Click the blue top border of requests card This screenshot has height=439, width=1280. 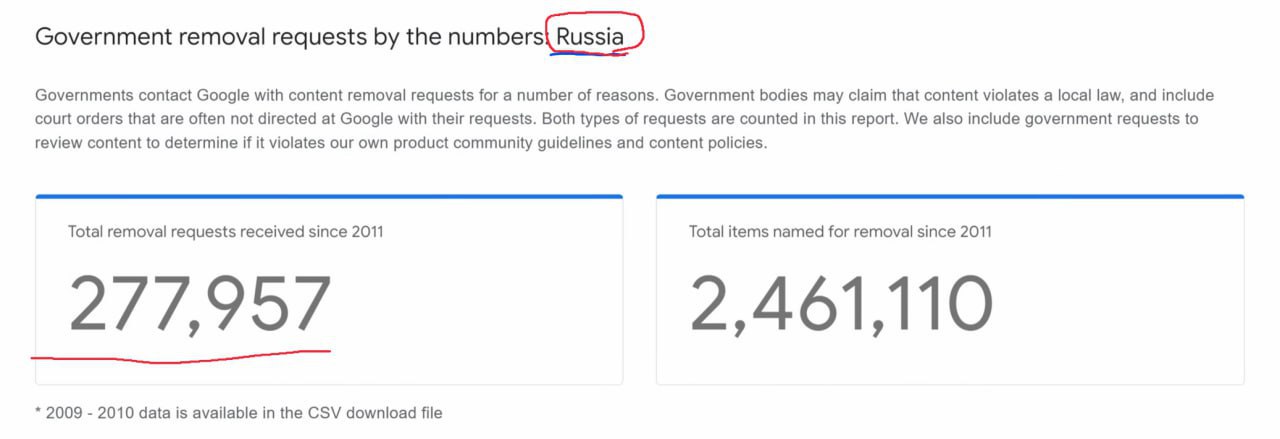[329, 196]
